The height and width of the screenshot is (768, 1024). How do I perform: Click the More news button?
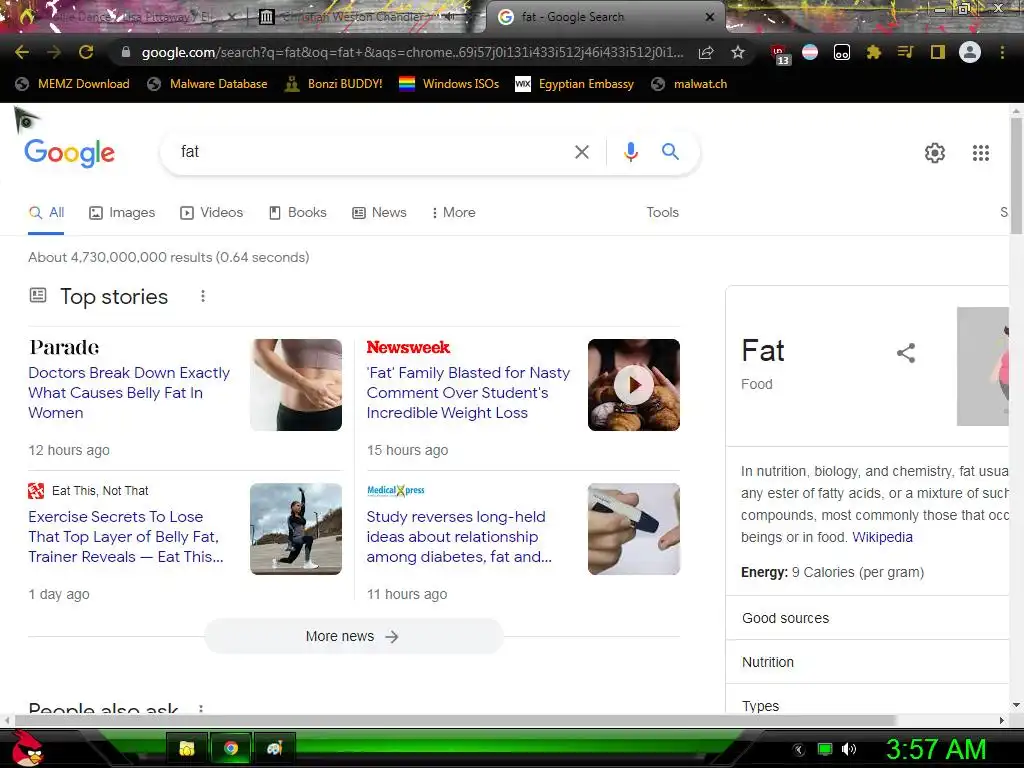[x=353, y=636]
